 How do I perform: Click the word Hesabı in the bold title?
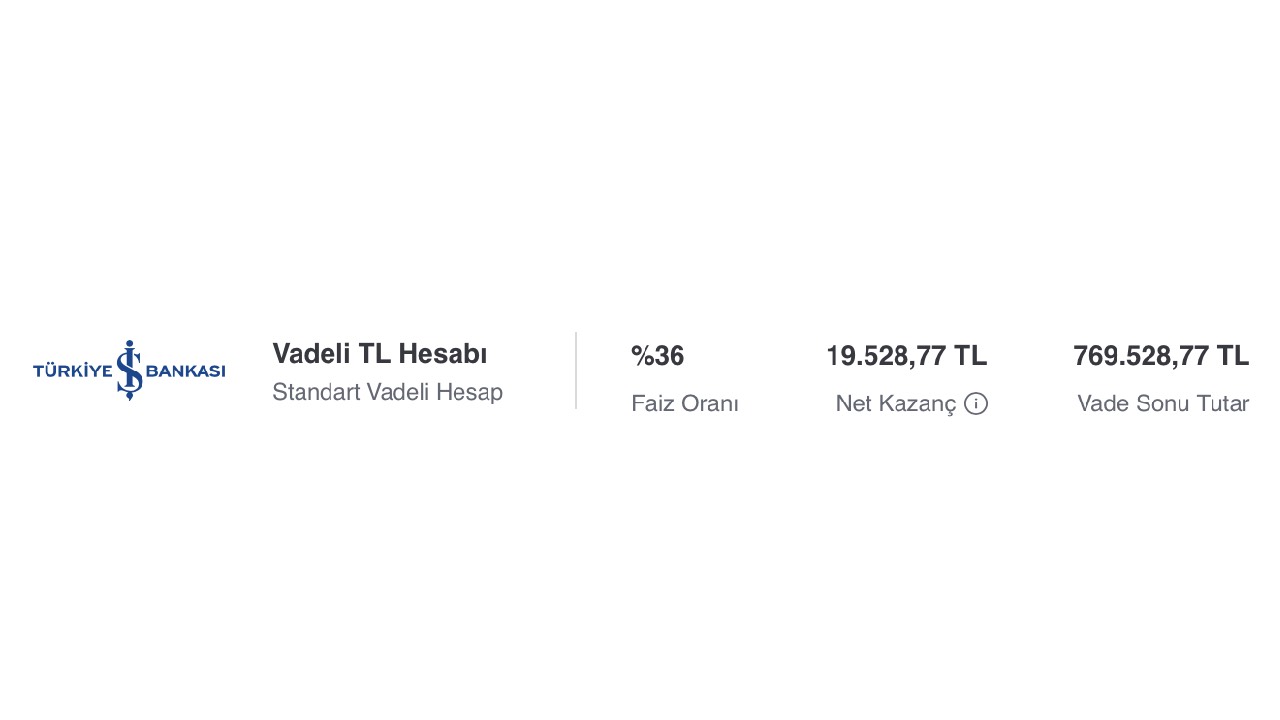(x=442, y=354)
